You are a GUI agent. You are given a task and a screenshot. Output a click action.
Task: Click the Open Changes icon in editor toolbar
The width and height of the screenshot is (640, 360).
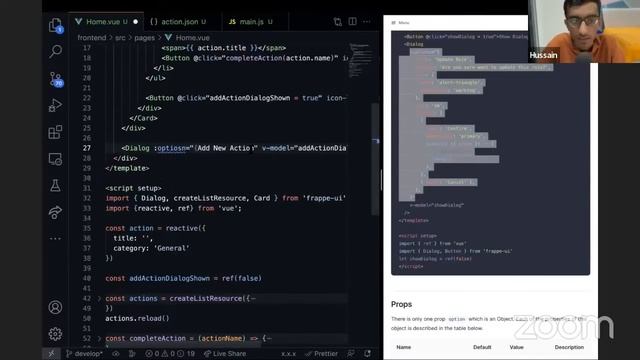pyautogui.click(x=337, y=22)
